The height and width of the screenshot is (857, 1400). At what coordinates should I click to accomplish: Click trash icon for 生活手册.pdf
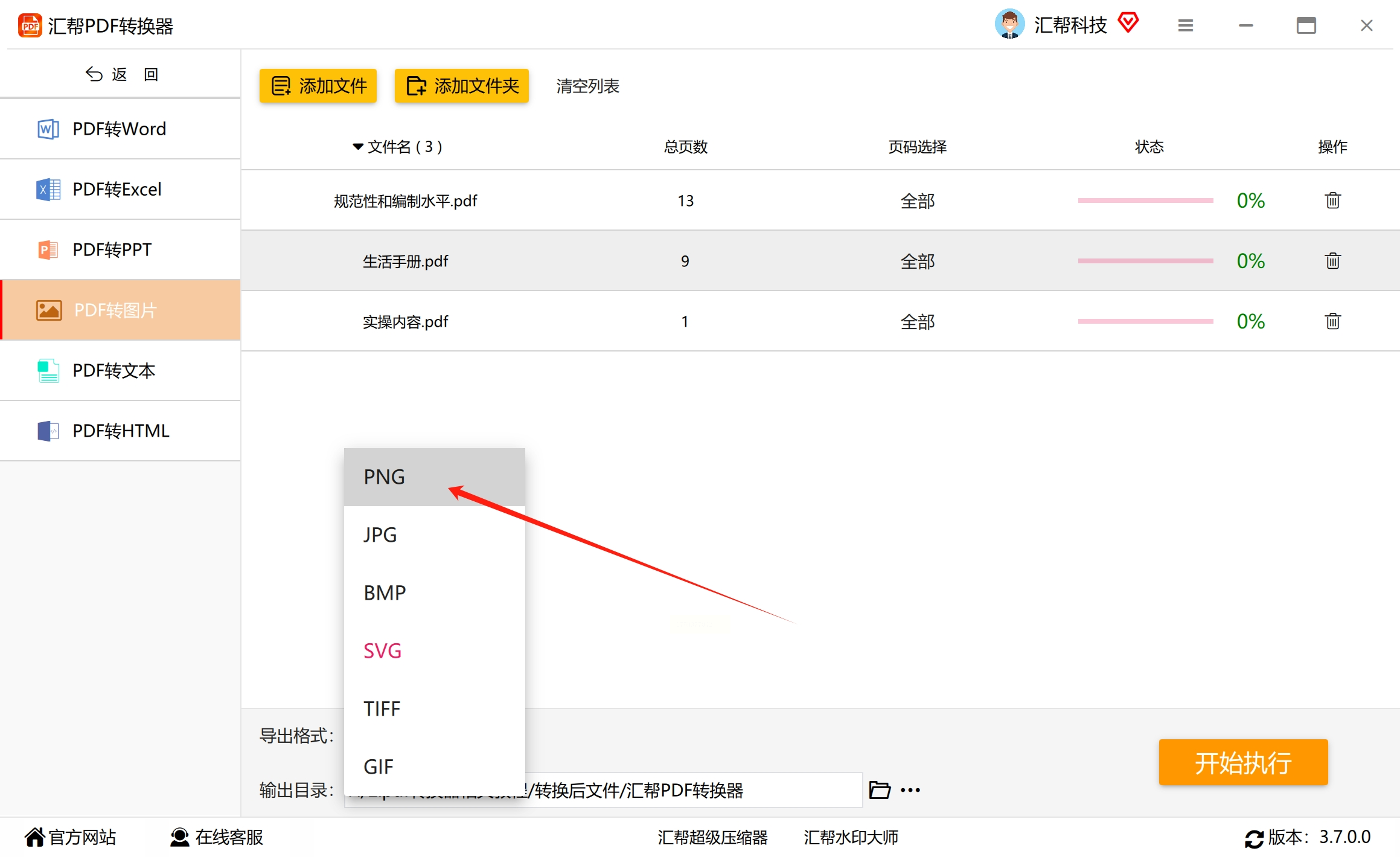click(1332, 261)
